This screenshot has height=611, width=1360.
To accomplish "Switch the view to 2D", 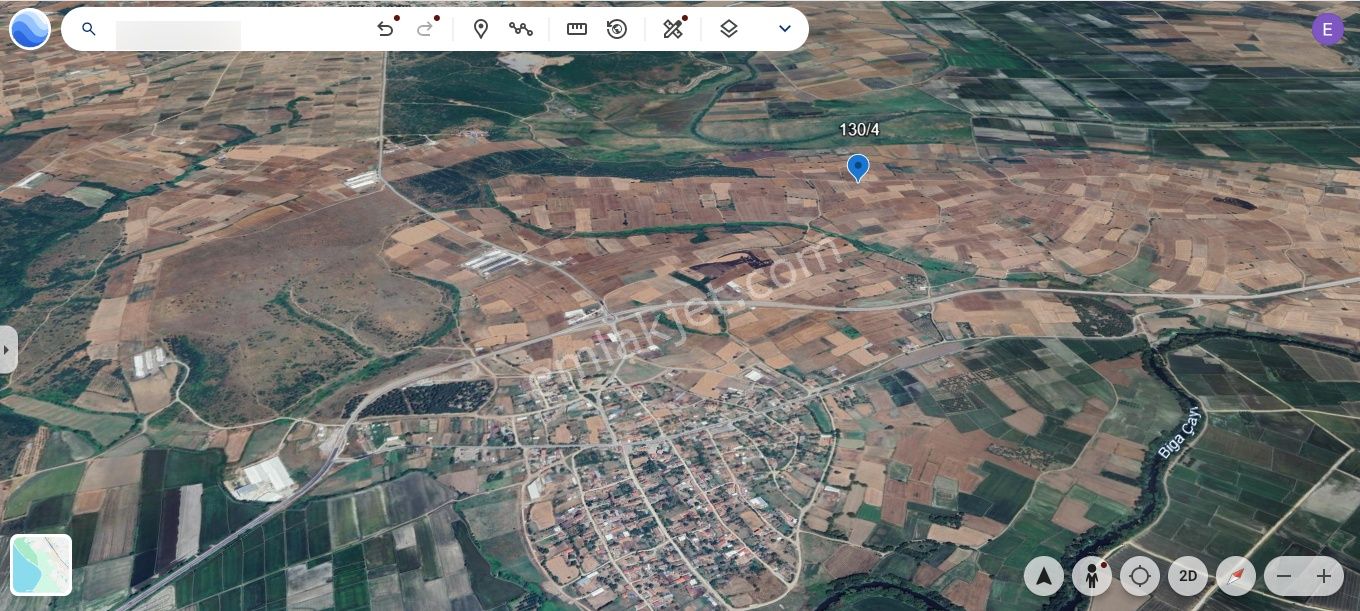I will 1188,577.
